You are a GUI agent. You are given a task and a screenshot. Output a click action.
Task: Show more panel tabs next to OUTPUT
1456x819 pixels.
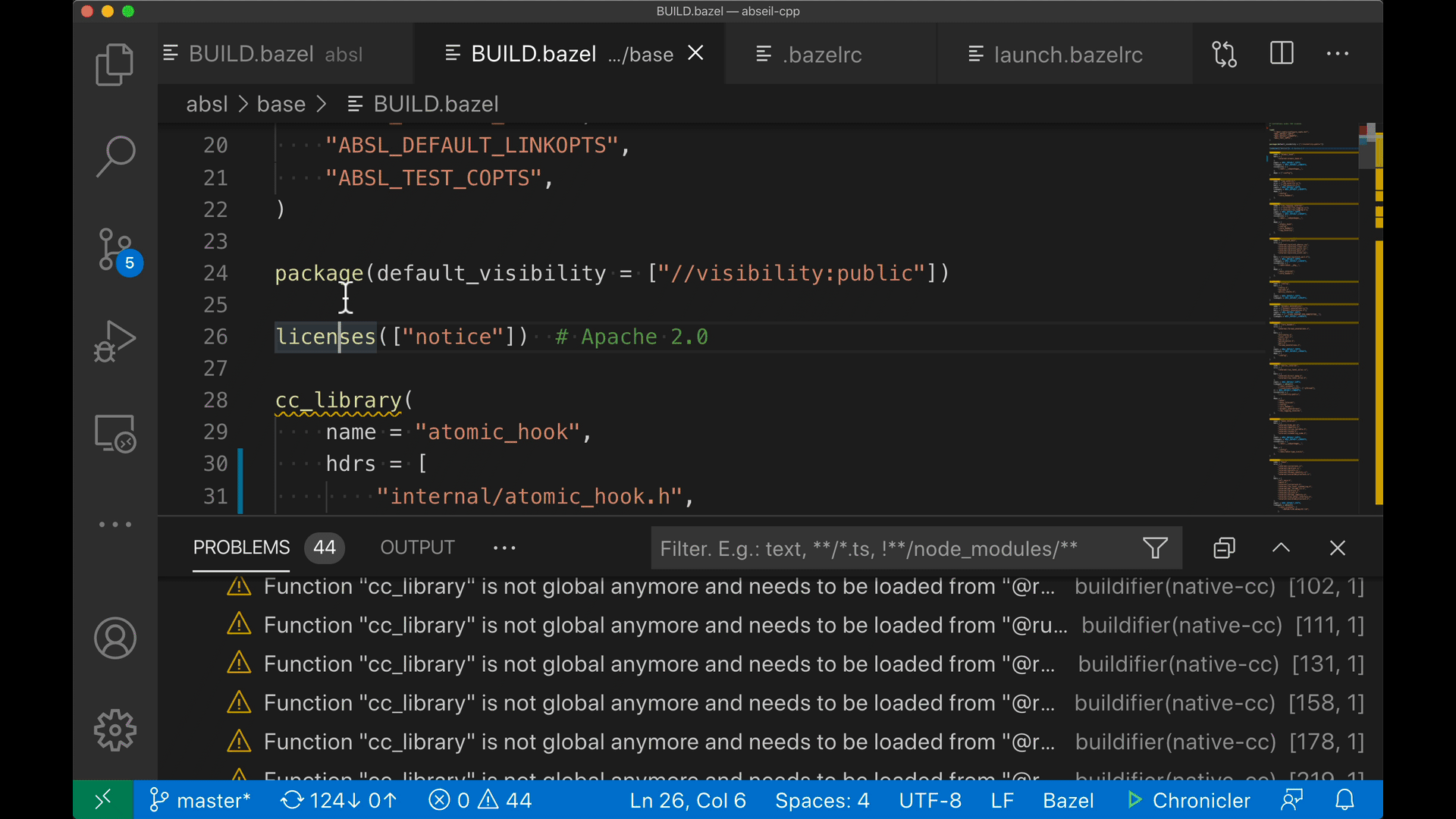point(504,548)
